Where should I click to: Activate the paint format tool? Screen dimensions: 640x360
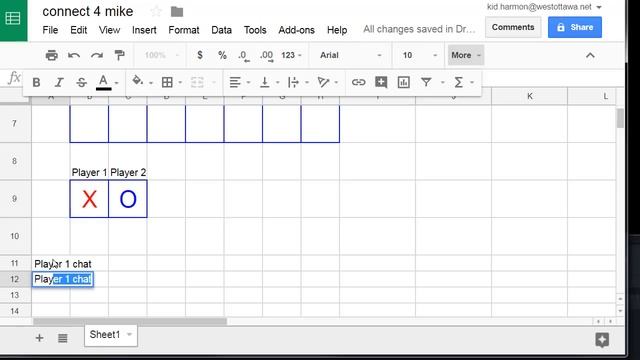click(119, 55)
